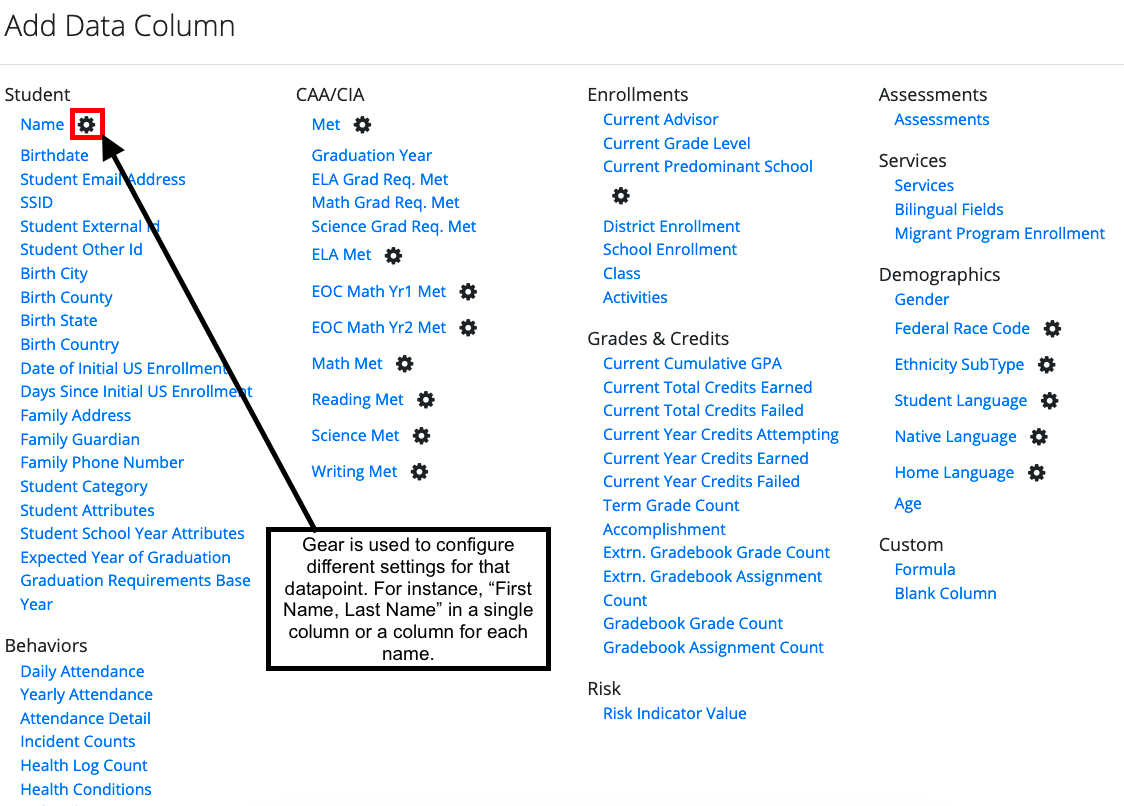Add a Formula column under Custom
1124x806 pixels.
[924, 569]
